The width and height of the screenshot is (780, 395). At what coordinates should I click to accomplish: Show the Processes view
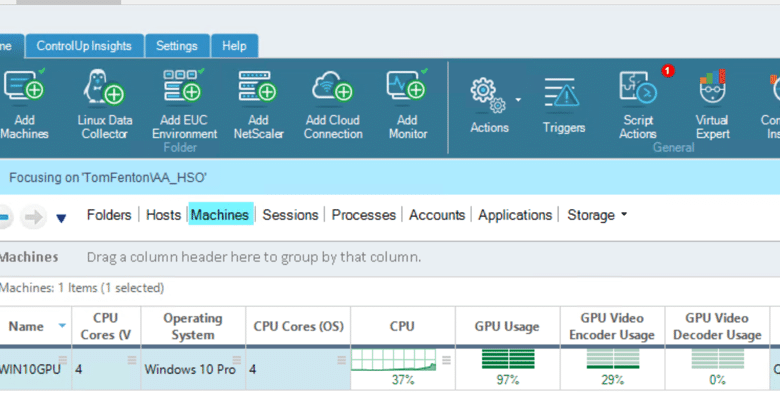click(x=364, y=215)
